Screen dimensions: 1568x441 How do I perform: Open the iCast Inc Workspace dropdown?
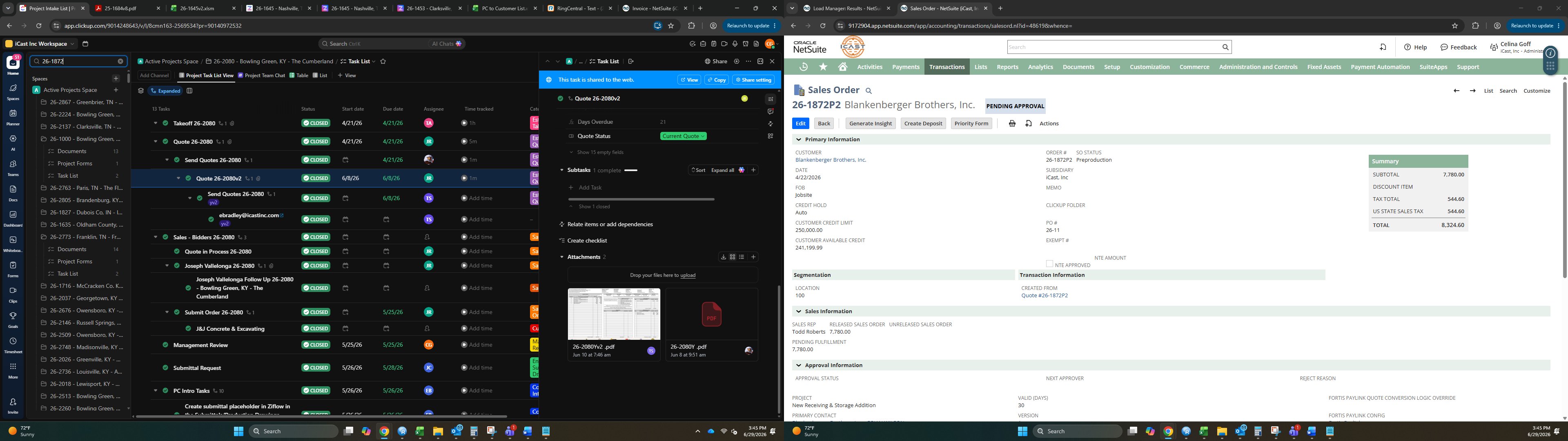pyautogui.click(x=40, y=44)
